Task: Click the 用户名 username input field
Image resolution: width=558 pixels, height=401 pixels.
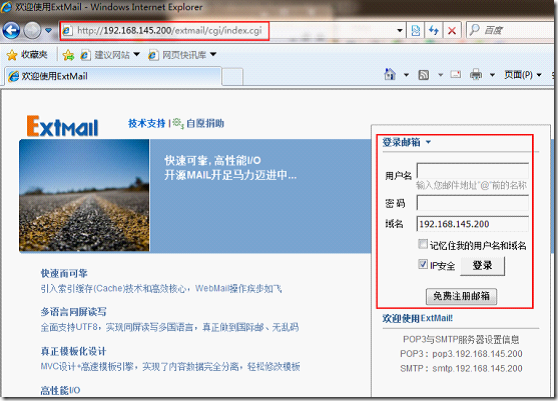Action: point(472,171)
